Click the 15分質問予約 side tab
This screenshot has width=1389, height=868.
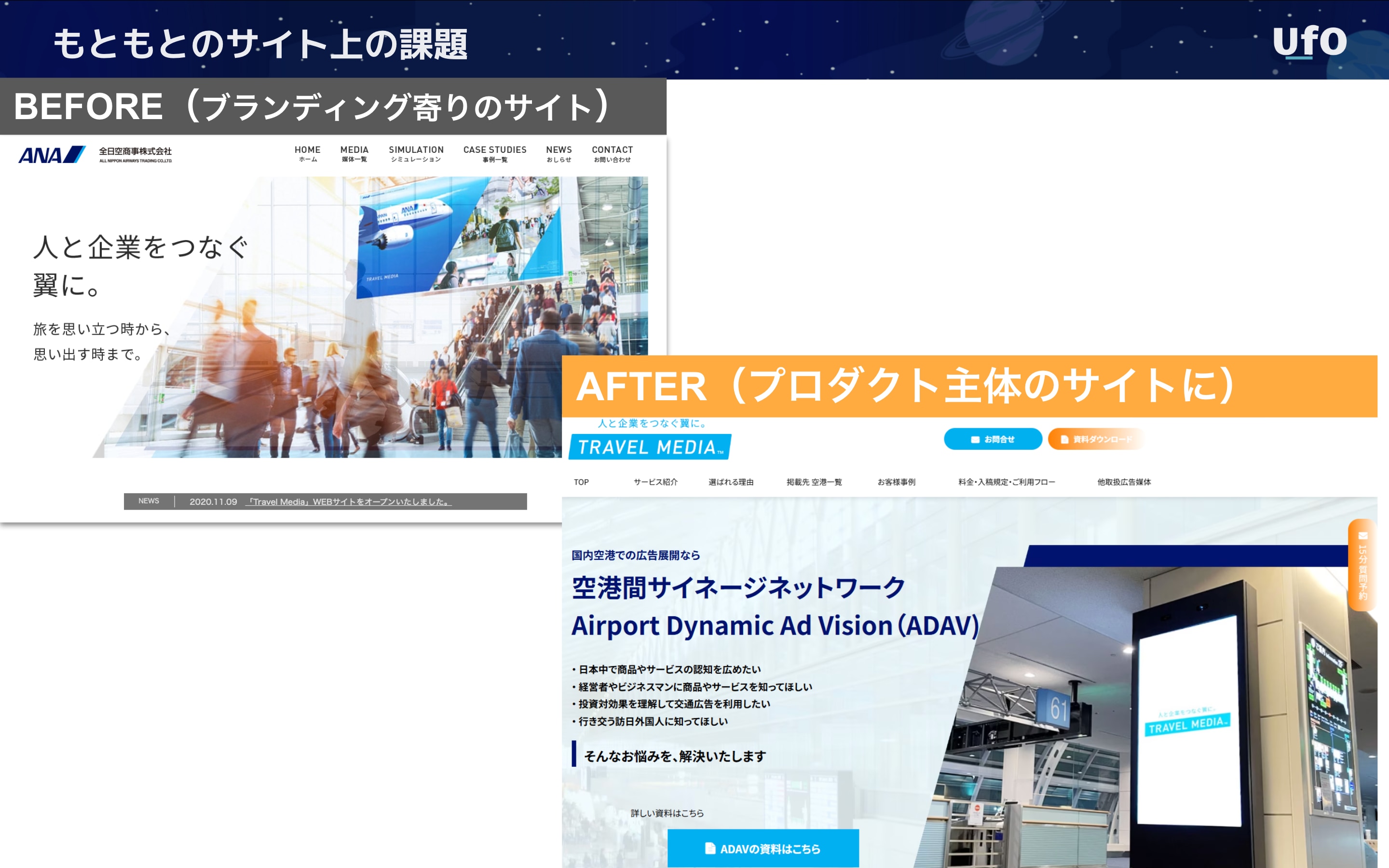click(x=1362, y=566)
